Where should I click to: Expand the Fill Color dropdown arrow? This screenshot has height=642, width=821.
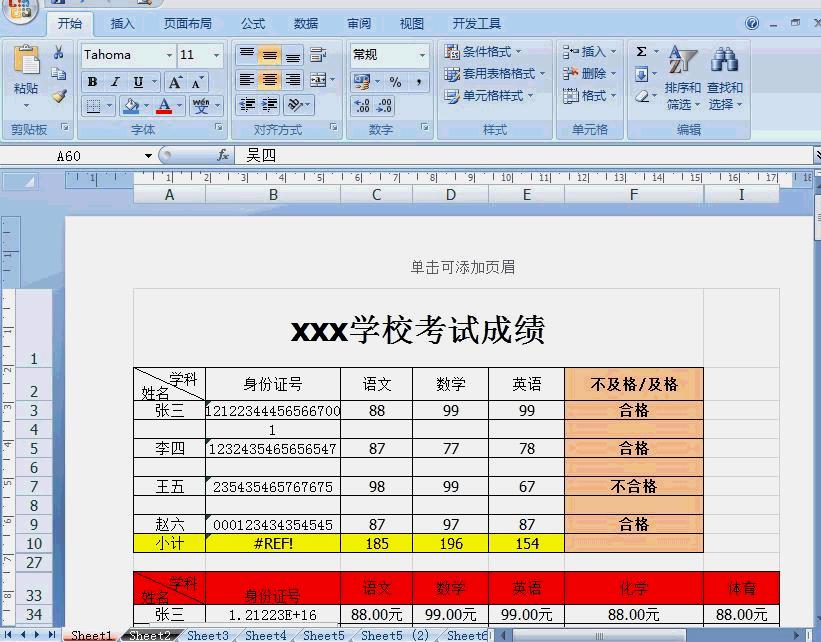tap(146, 105)
